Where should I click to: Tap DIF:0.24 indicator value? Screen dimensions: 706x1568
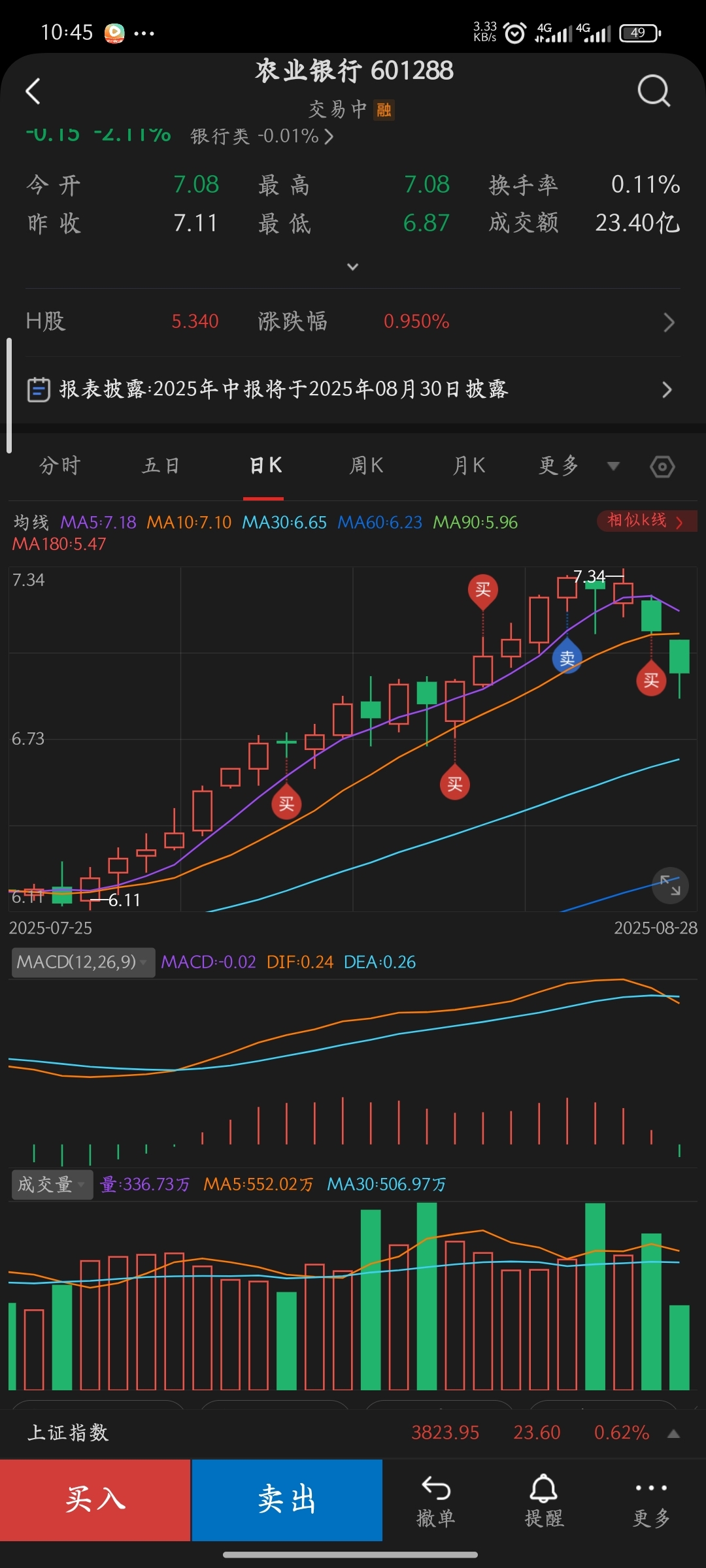pyautogui.click(x=300, y=962)
